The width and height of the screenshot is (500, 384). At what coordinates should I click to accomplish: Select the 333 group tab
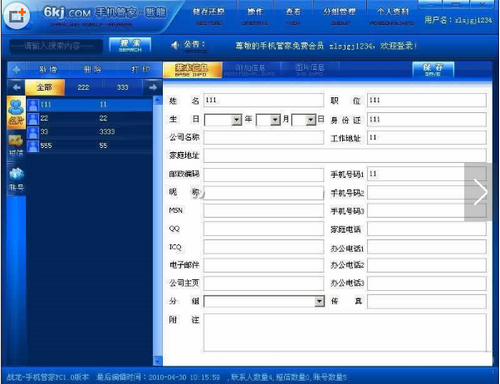122,88
